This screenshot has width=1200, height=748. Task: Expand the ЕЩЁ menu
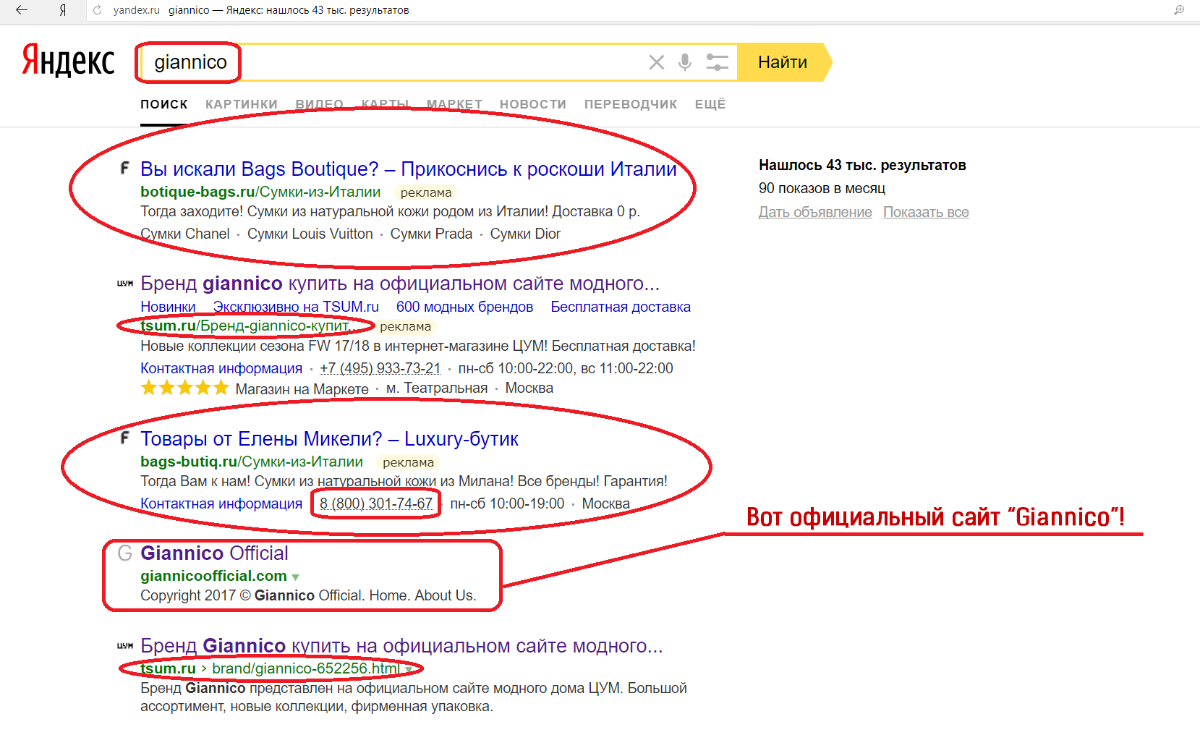pos(710,104)
